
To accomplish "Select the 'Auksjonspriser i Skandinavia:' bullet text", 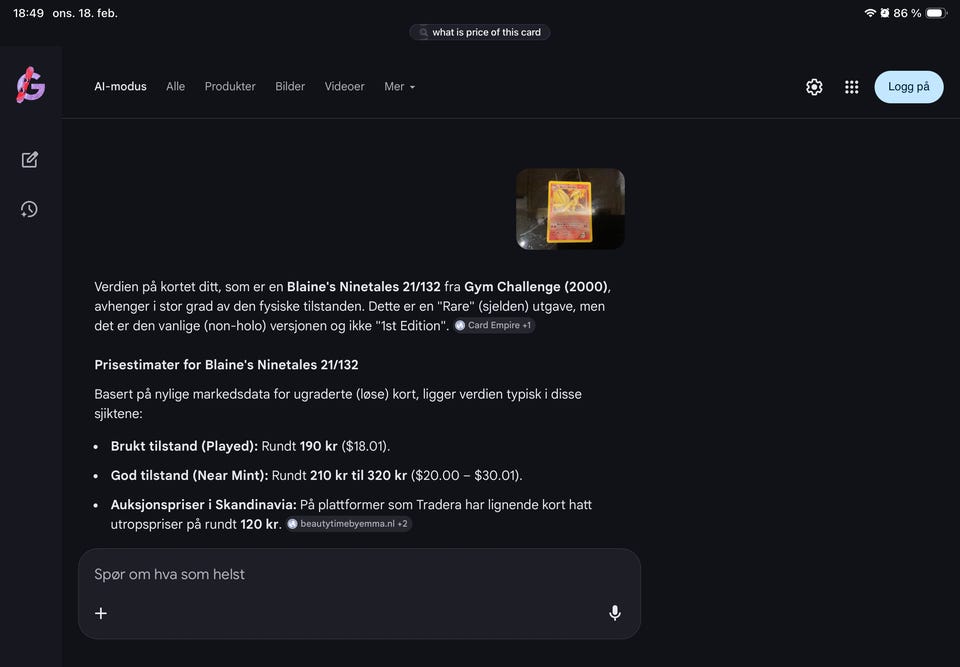I will point(203,505).
